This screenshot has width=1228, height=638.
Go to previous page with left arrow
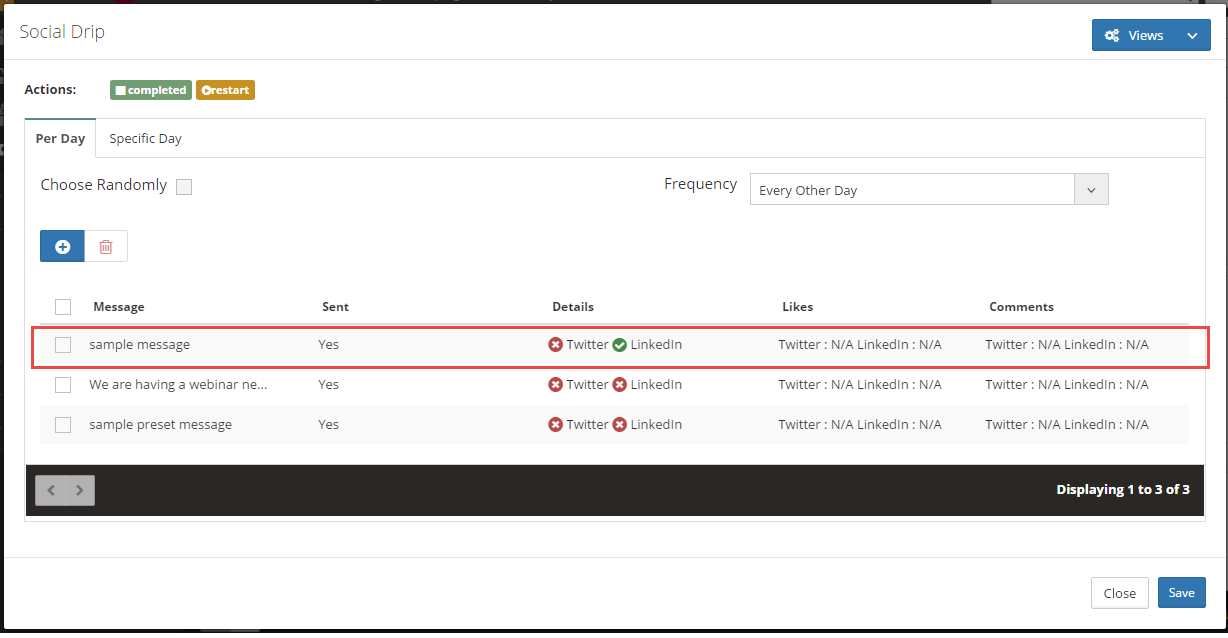51,490
